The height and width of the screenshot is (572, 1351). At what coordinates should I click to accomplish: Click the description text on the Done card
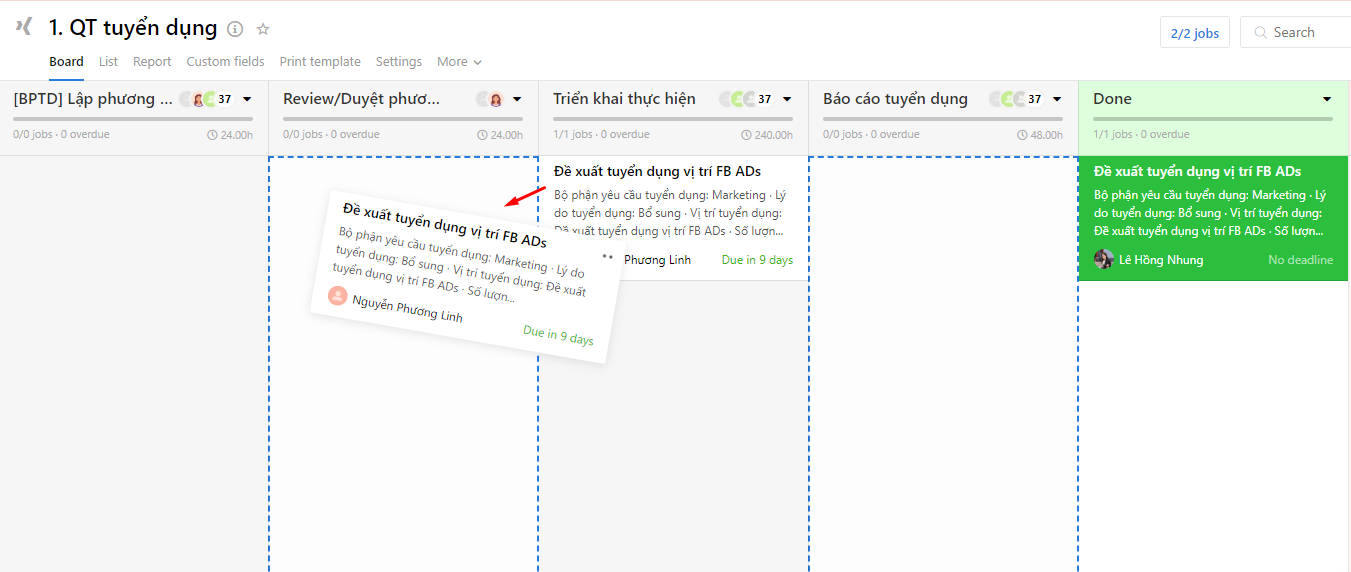click(1209, 213)
